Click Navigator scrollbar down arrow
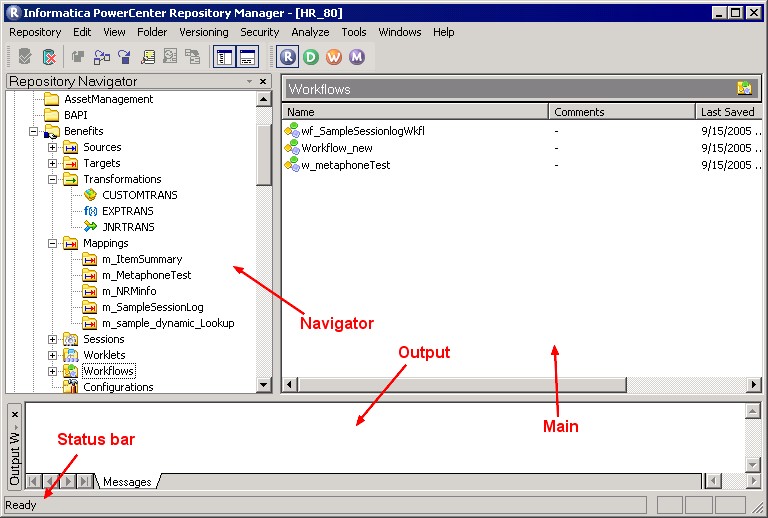Viewport: 768px width, 518px height. click(264, 385)
